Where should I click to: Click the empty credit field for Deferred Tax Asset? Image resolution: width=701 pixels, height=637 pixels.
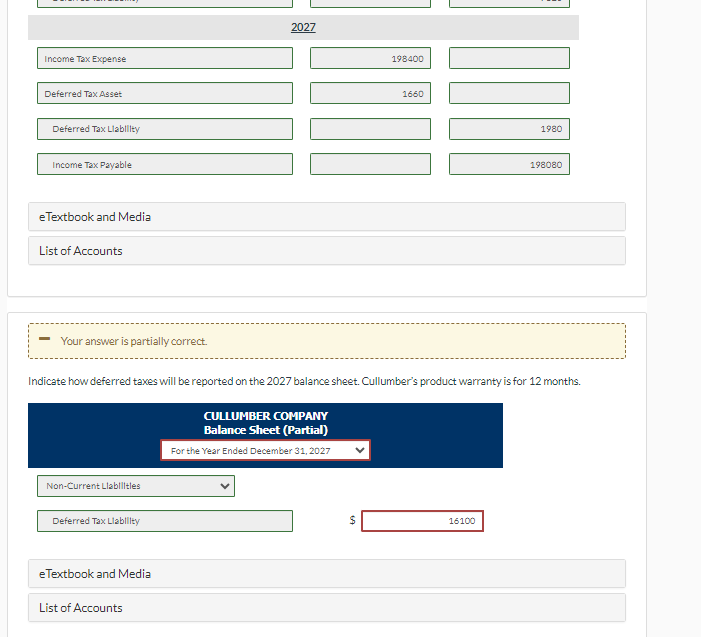pyautogui.click(x=510, y=93)
